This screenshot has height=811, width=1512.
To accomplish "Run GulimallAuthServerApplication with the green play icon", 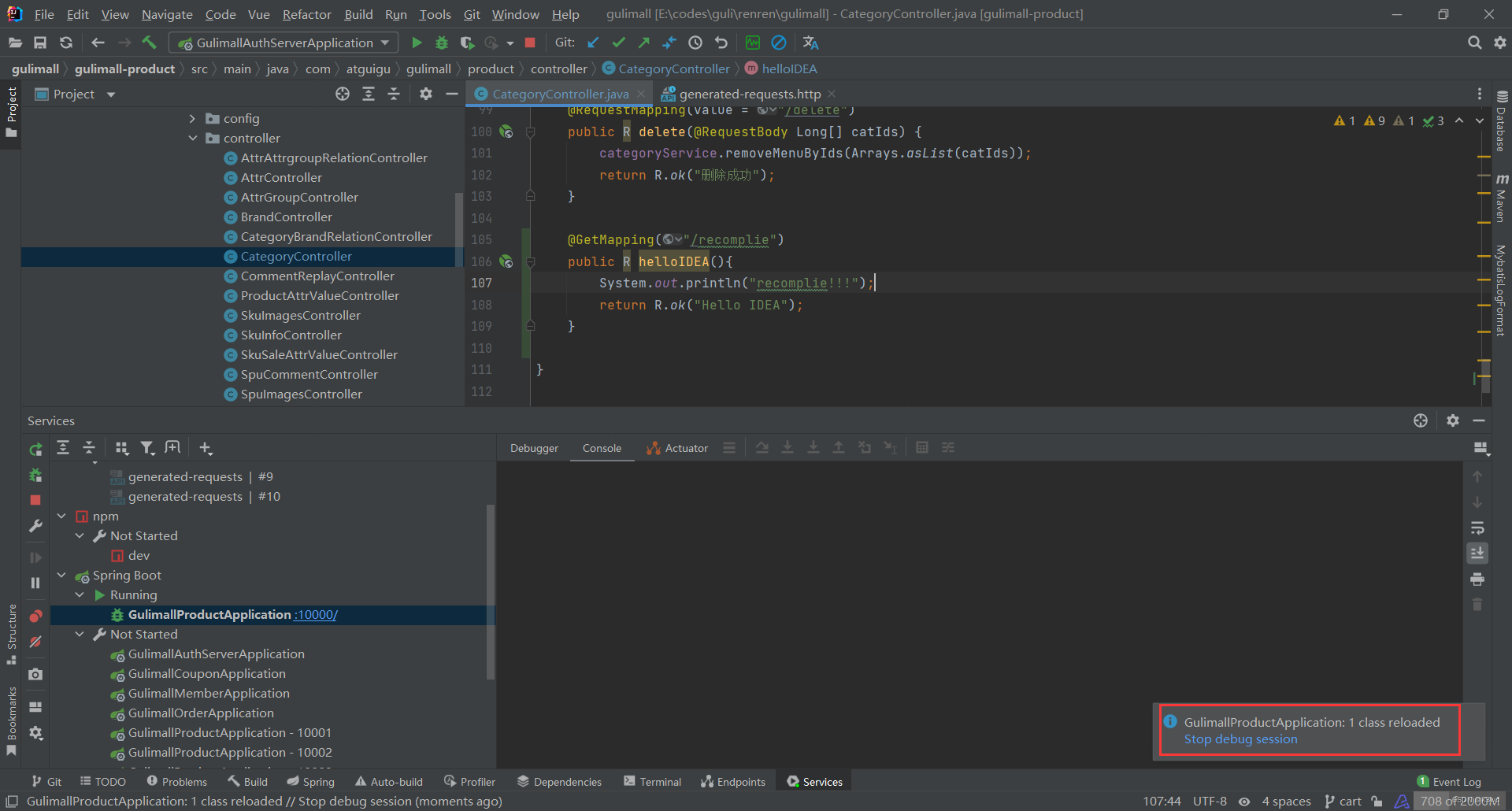I will click(417, 43).
